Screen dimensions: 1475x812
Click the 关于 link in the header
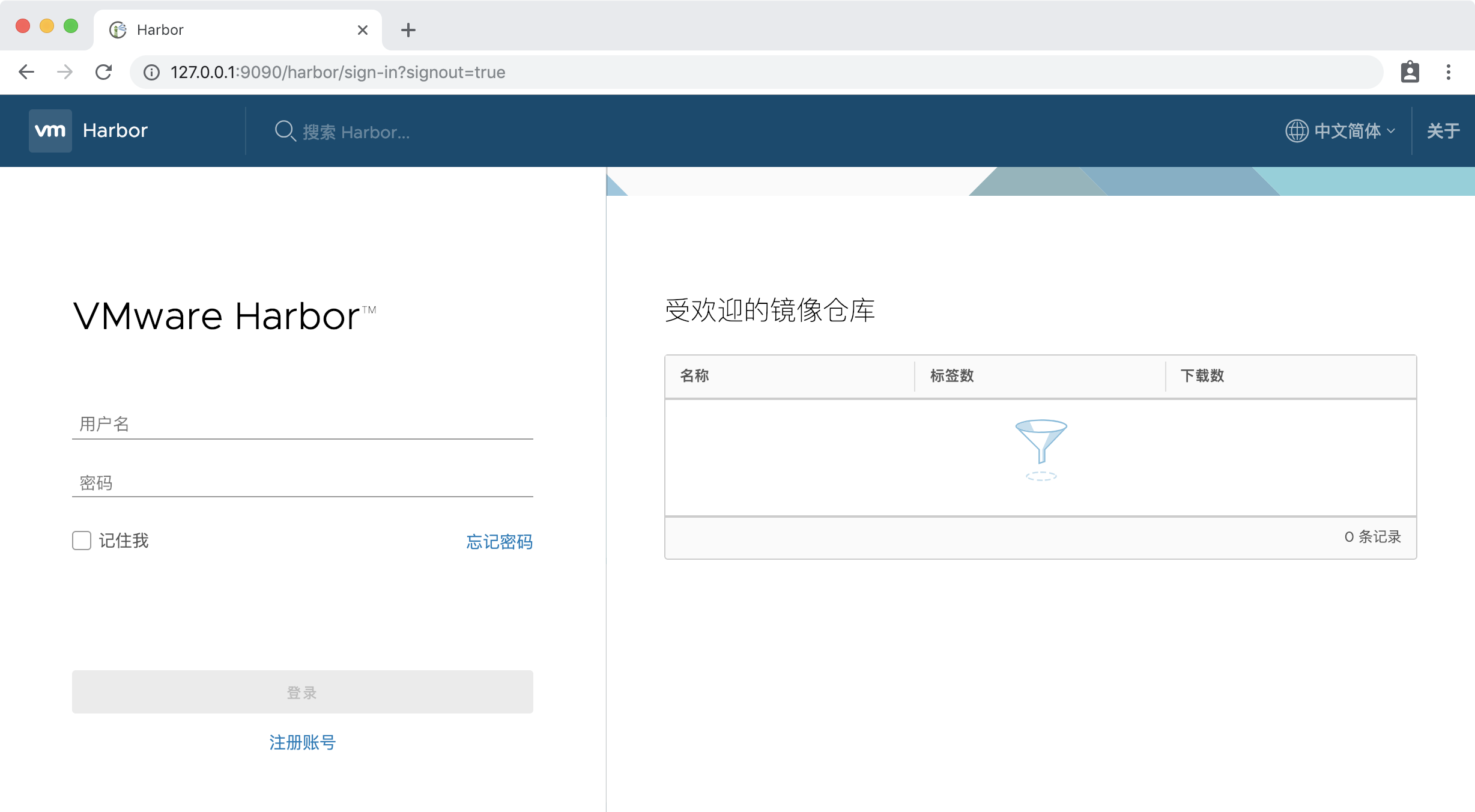tap(1443, 130)
